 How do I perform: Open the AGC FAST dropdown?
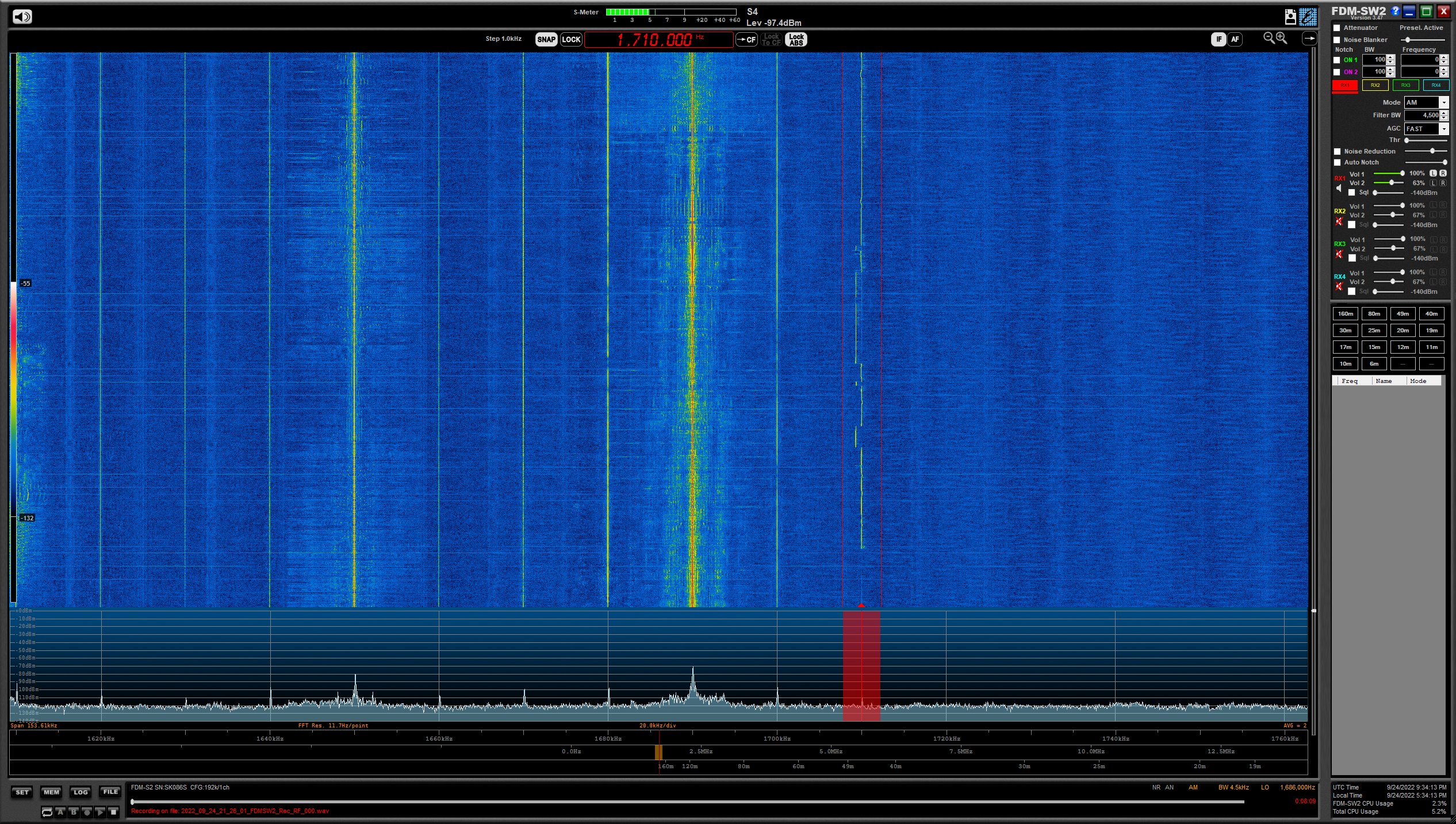(x=1443, y=129)
